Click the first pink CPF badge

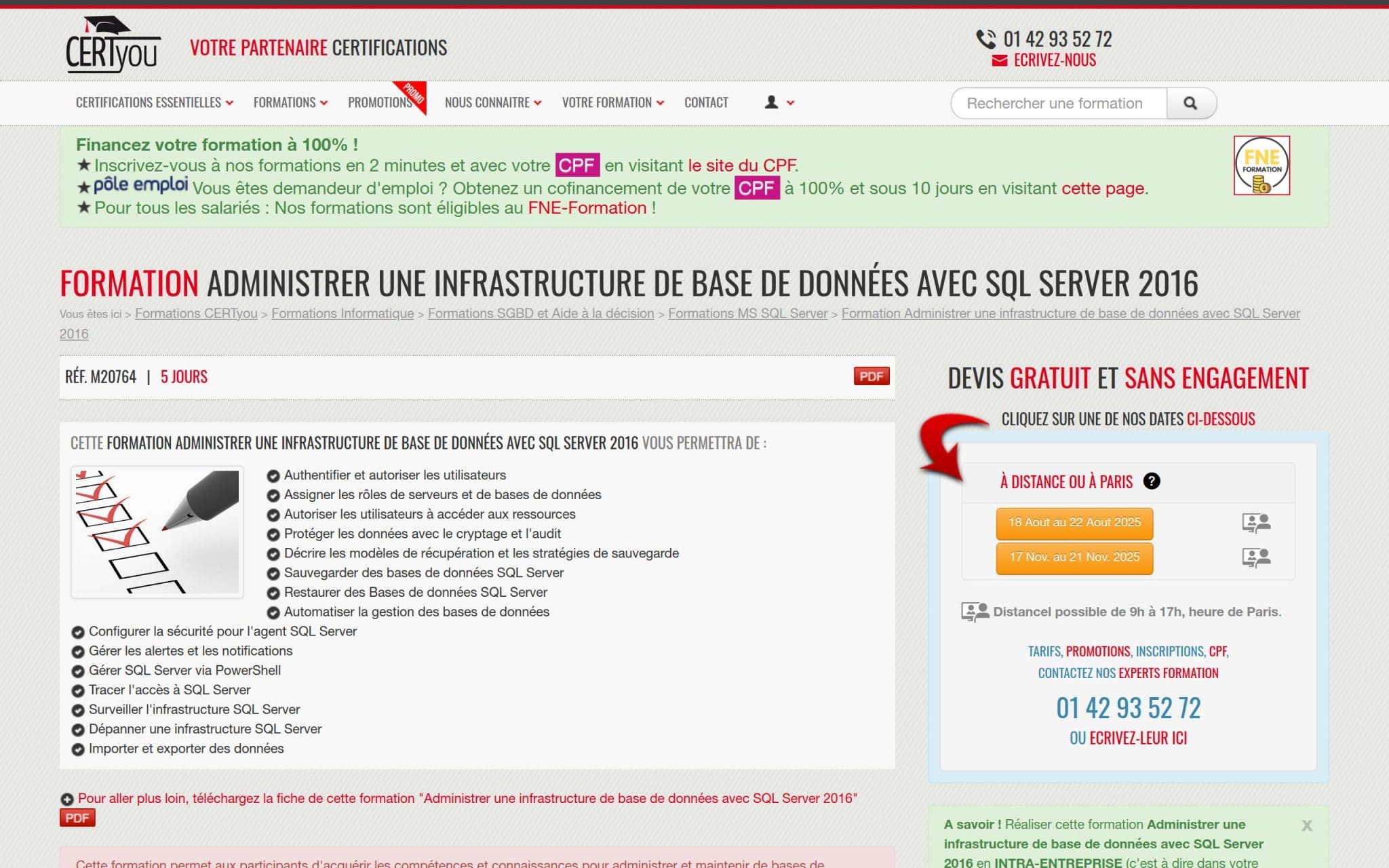577,165
